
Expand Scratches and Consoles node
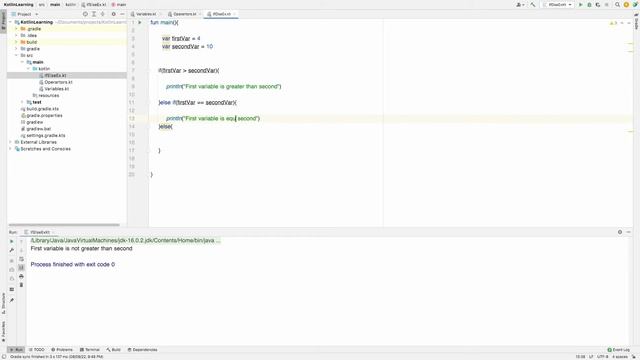coord(10,149)
